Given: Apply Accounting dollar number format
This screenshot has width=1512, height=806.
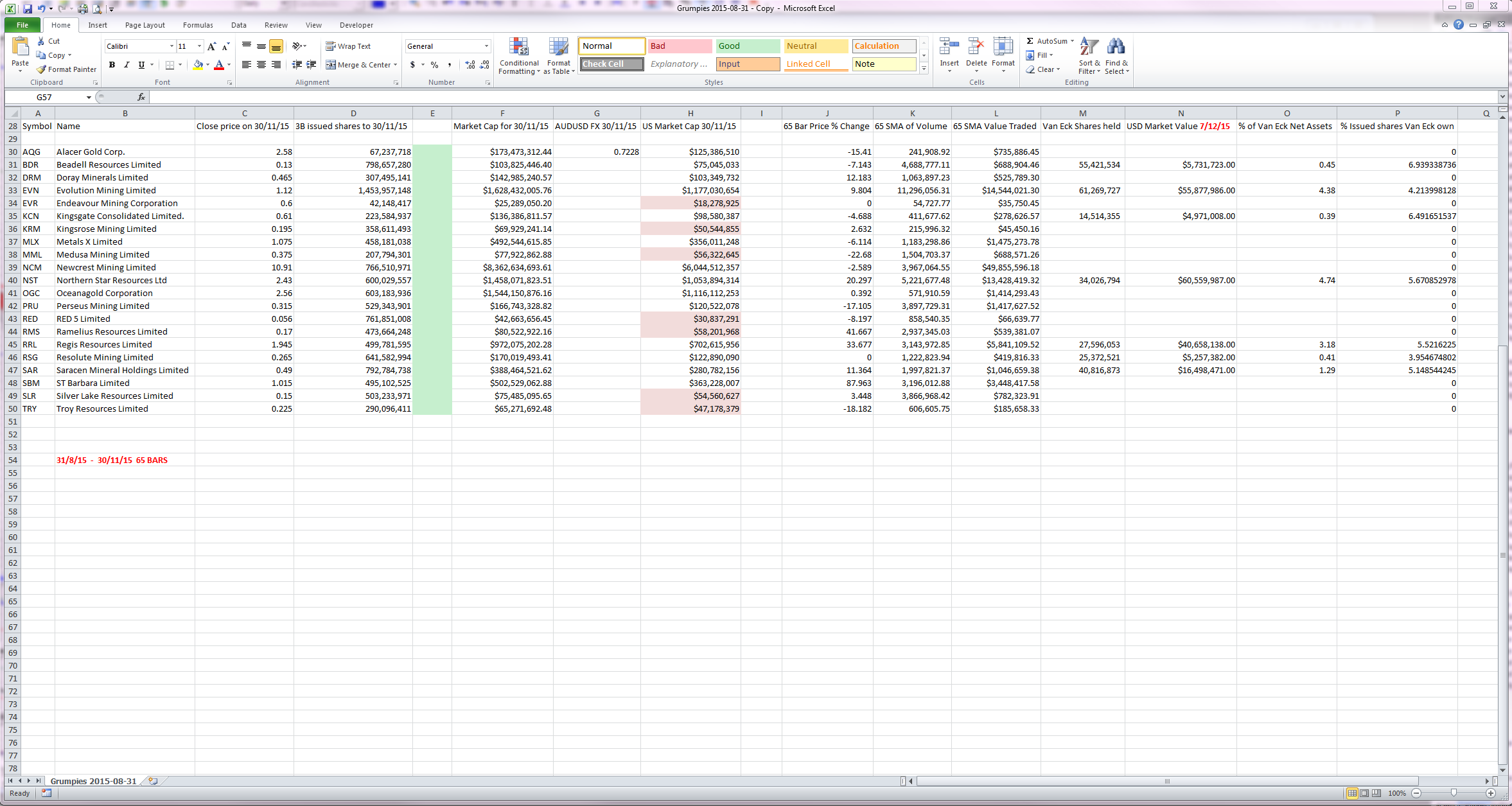Looking at the screenshot, I should [x=413, y=65].
